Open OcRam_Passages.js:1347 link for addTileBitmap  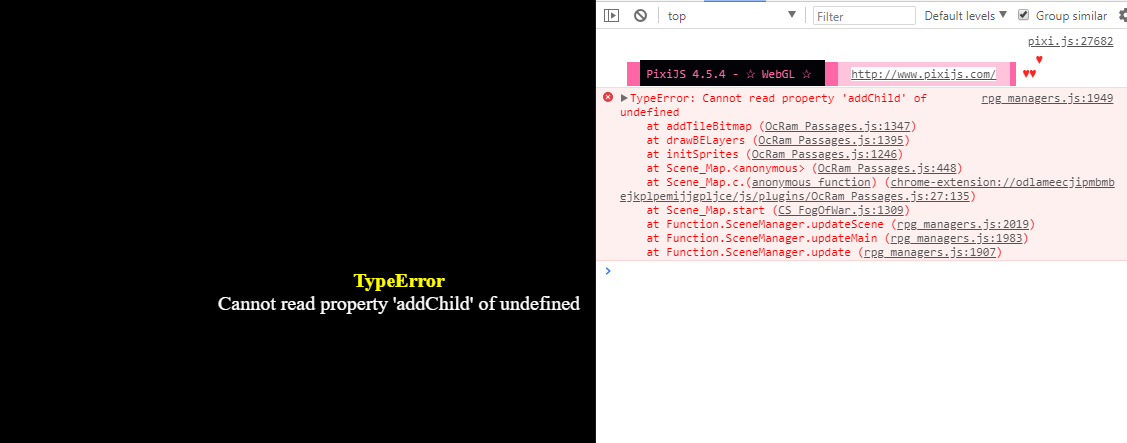837,126
